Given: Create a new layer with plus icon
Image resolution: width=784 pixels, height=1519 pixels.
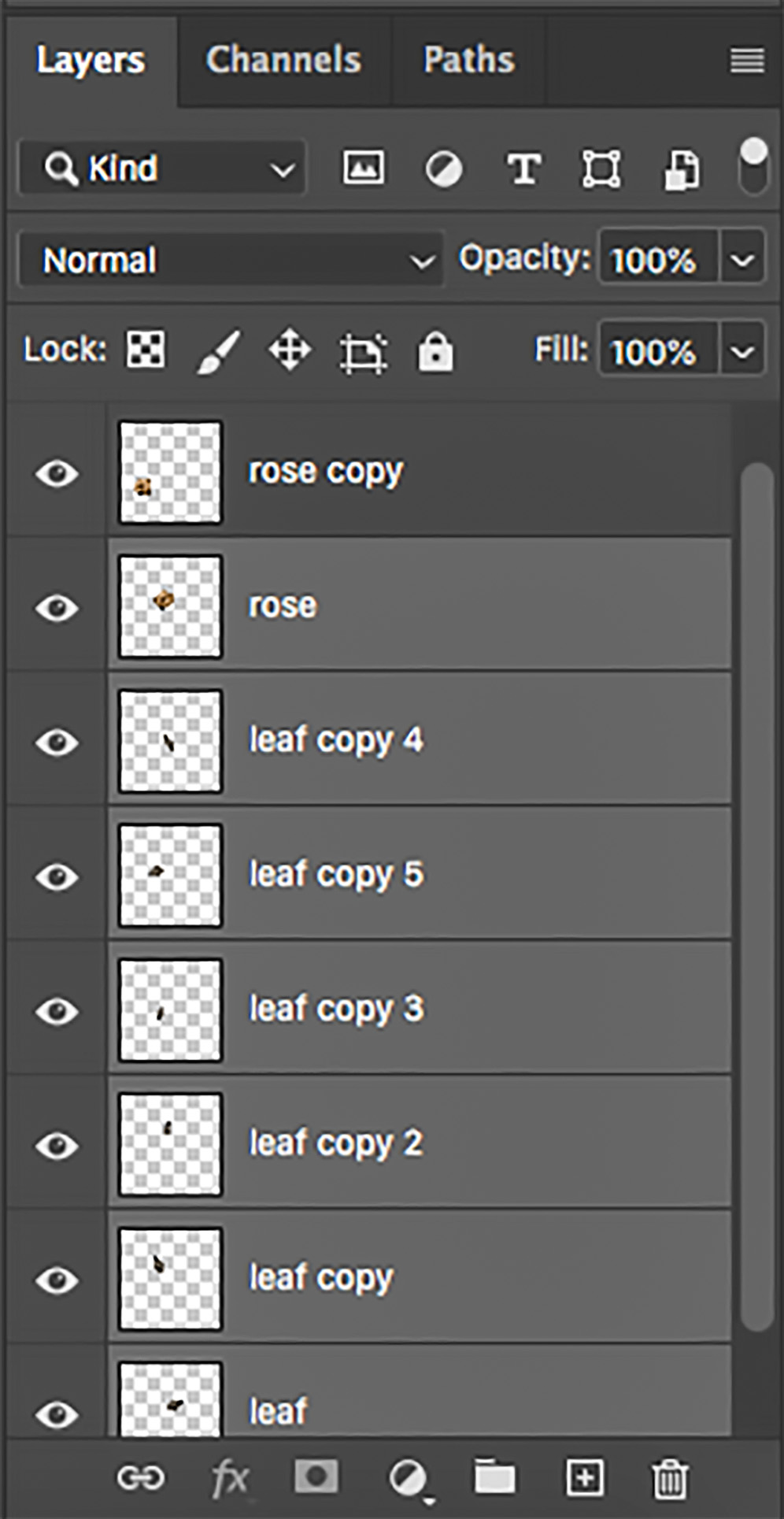Looking at the screenshot, I should (x=585, y=1478).
